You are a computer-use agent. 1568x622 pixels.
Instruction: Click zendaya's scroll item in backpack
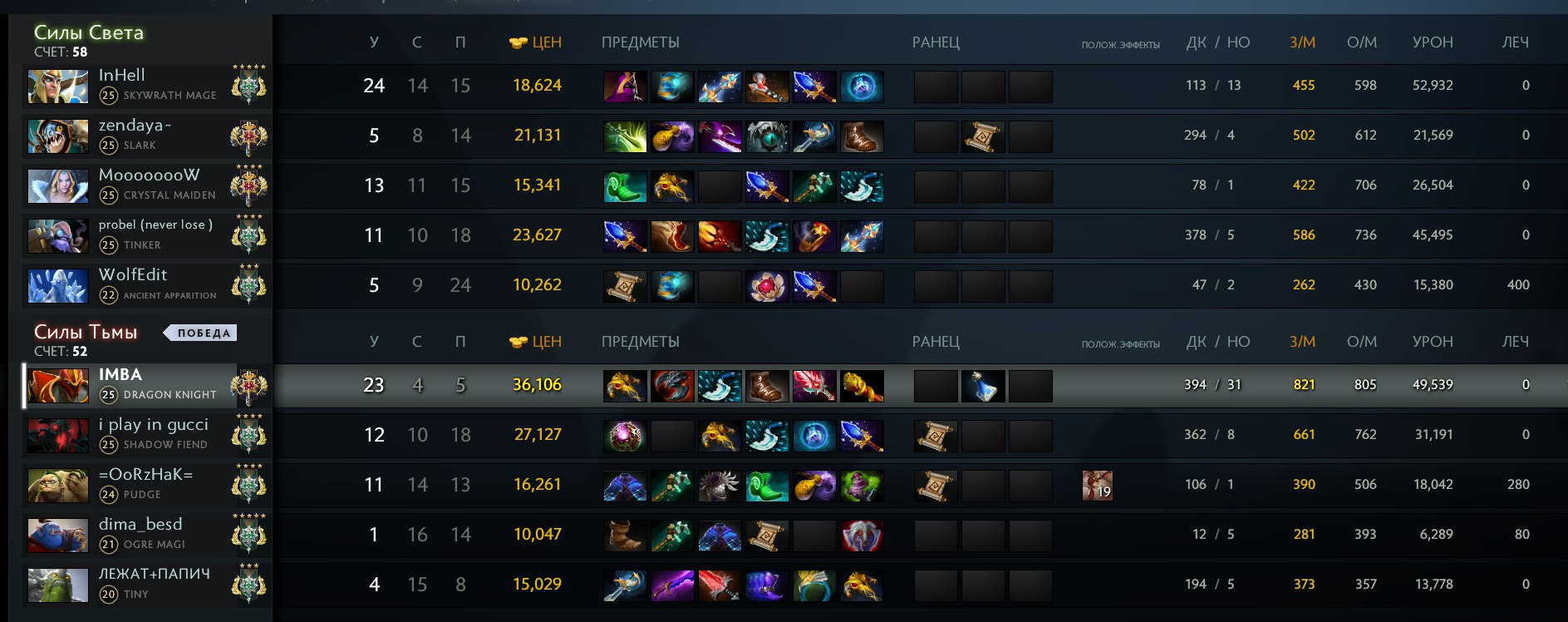983,136
